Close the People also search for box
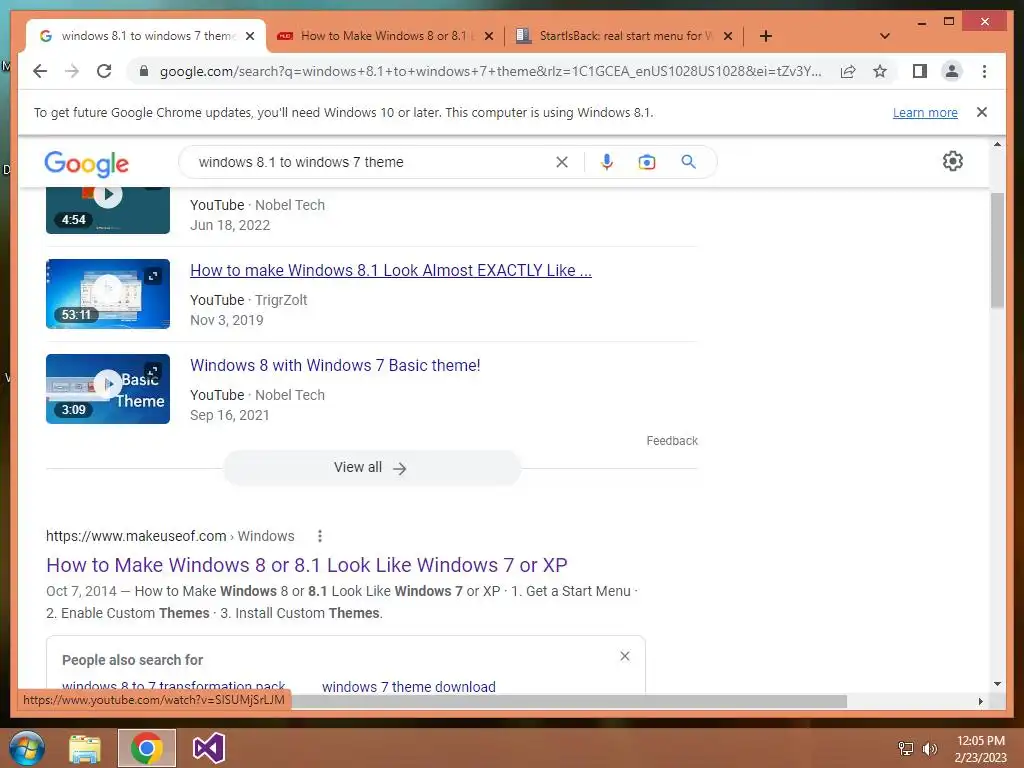 (624, 656)
